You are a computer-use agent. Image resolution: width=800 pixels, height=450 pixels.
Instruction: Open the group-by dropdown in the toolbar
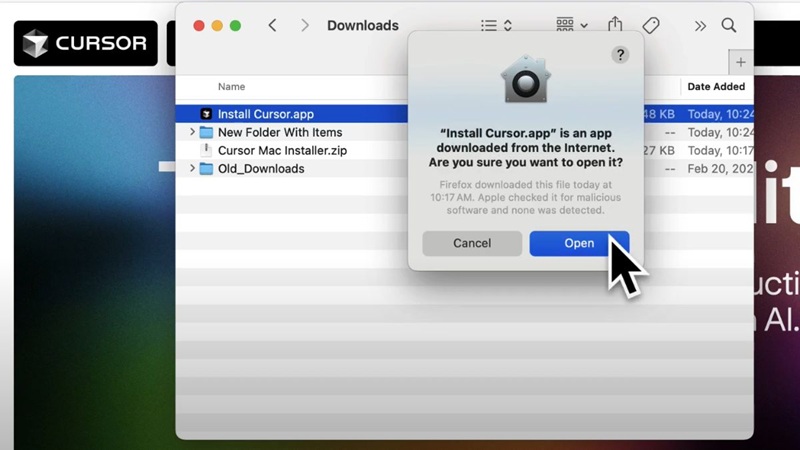pos(572,25)
